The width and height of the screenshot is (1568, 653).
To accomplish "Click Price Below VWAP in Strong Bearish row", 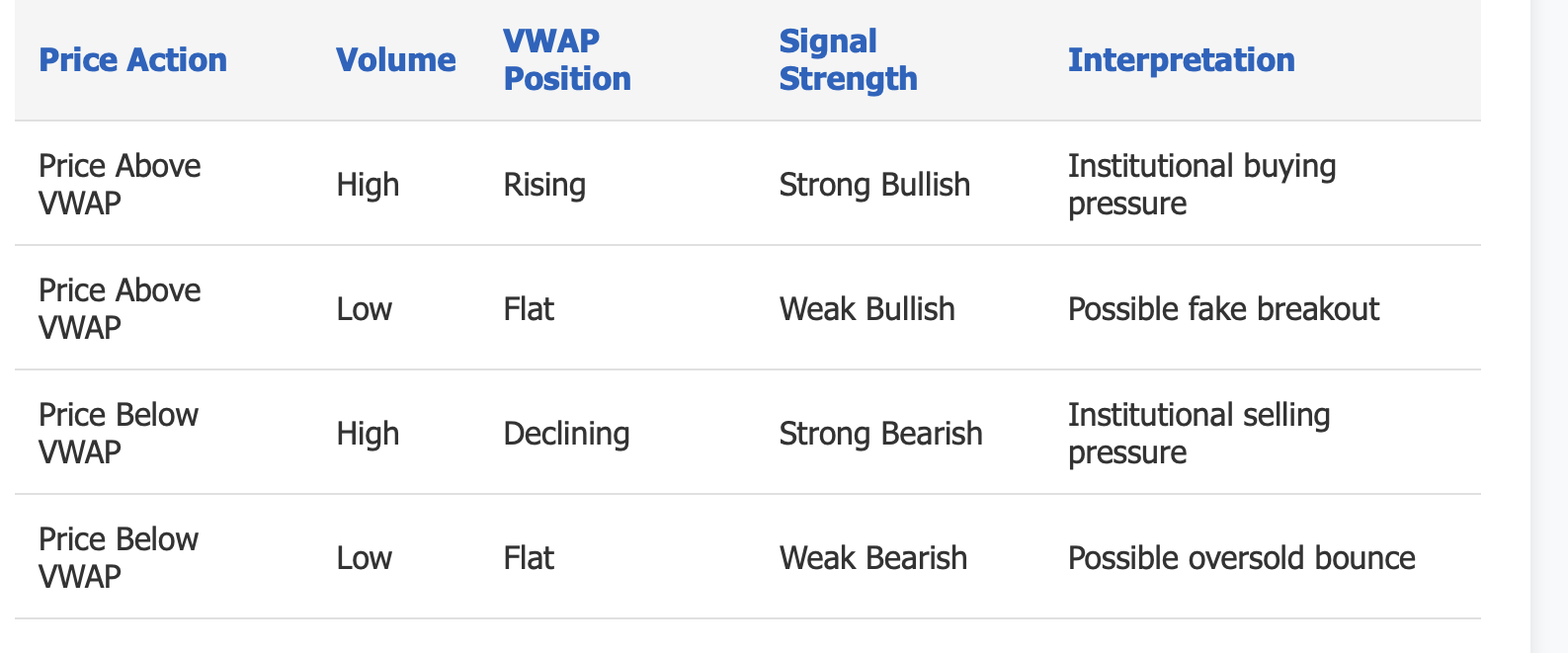I will coord(119,434).
